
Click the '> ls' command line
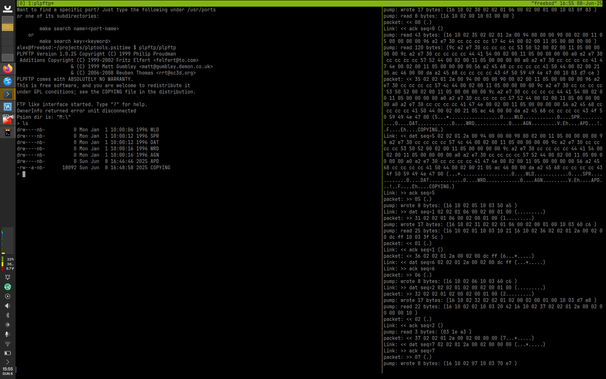click(x=22, y=124)
